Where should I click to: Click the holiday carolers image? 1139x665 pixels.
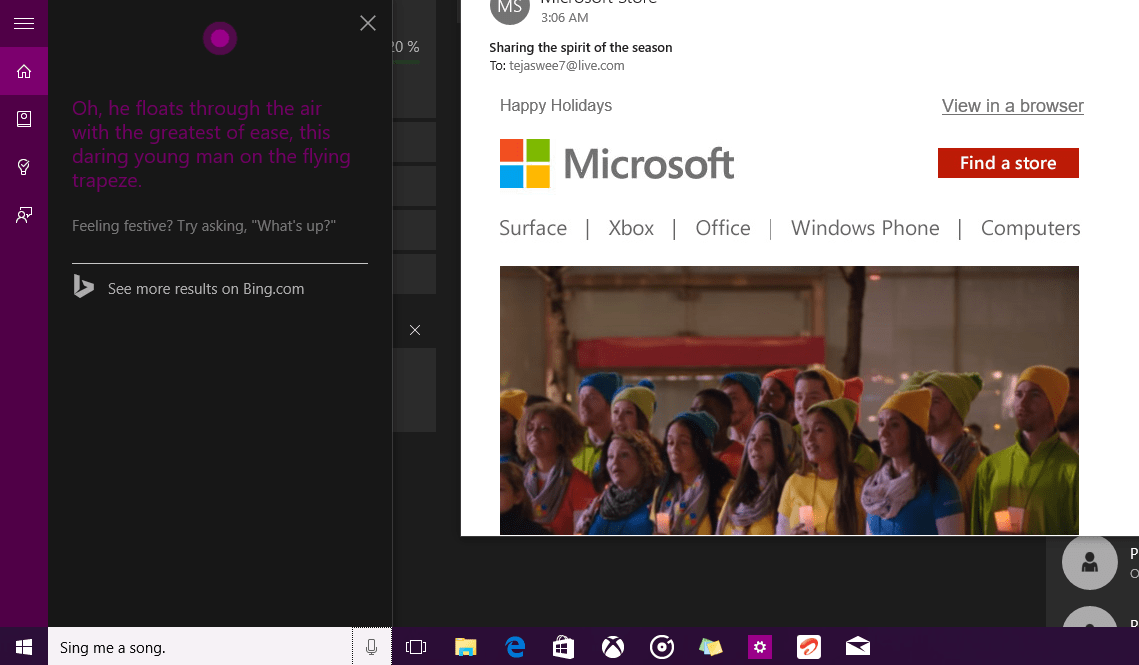789,400
